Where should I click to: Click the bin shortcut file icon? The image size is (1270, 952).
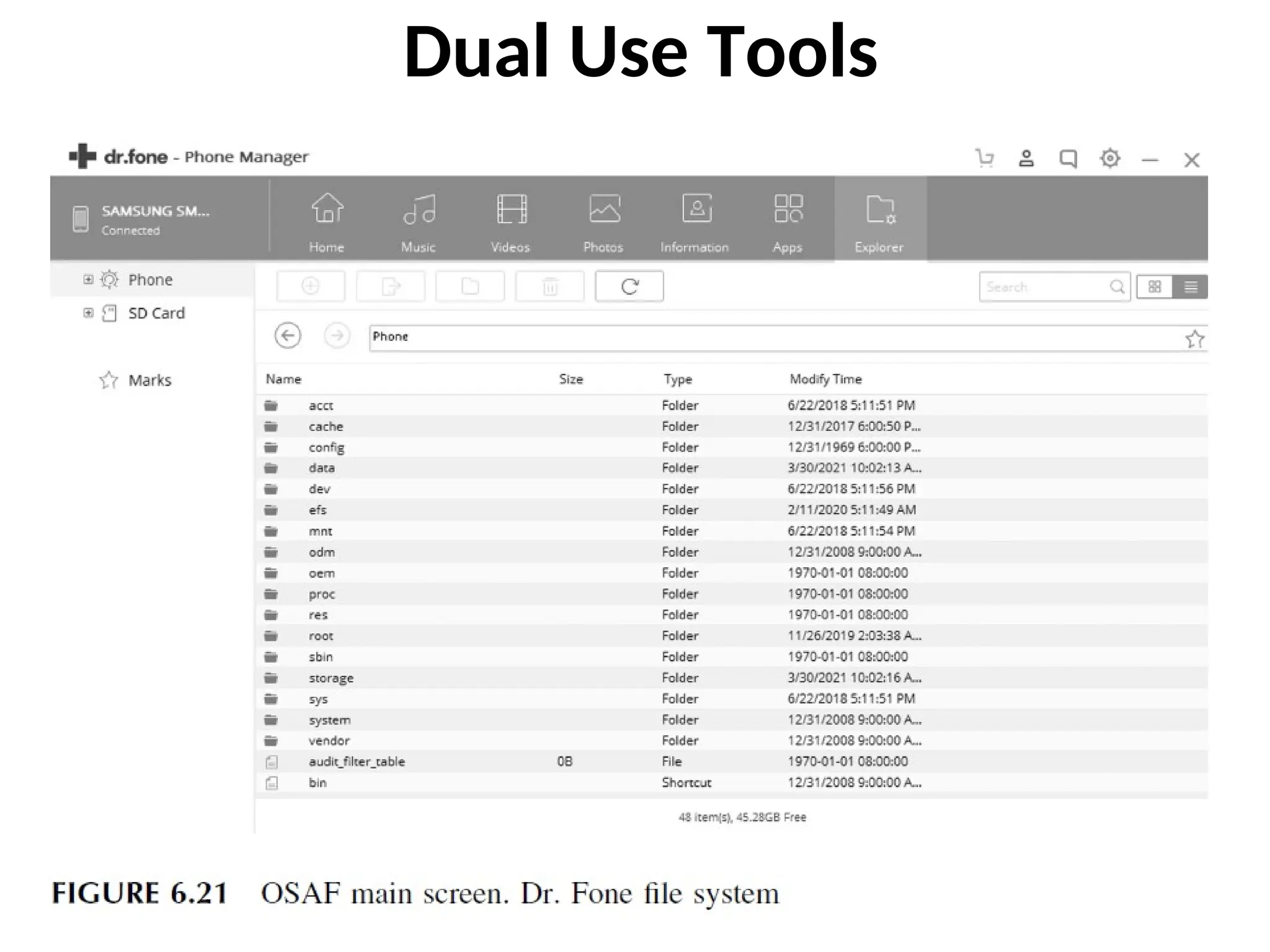pyautogui.click(x=272, y=783)
